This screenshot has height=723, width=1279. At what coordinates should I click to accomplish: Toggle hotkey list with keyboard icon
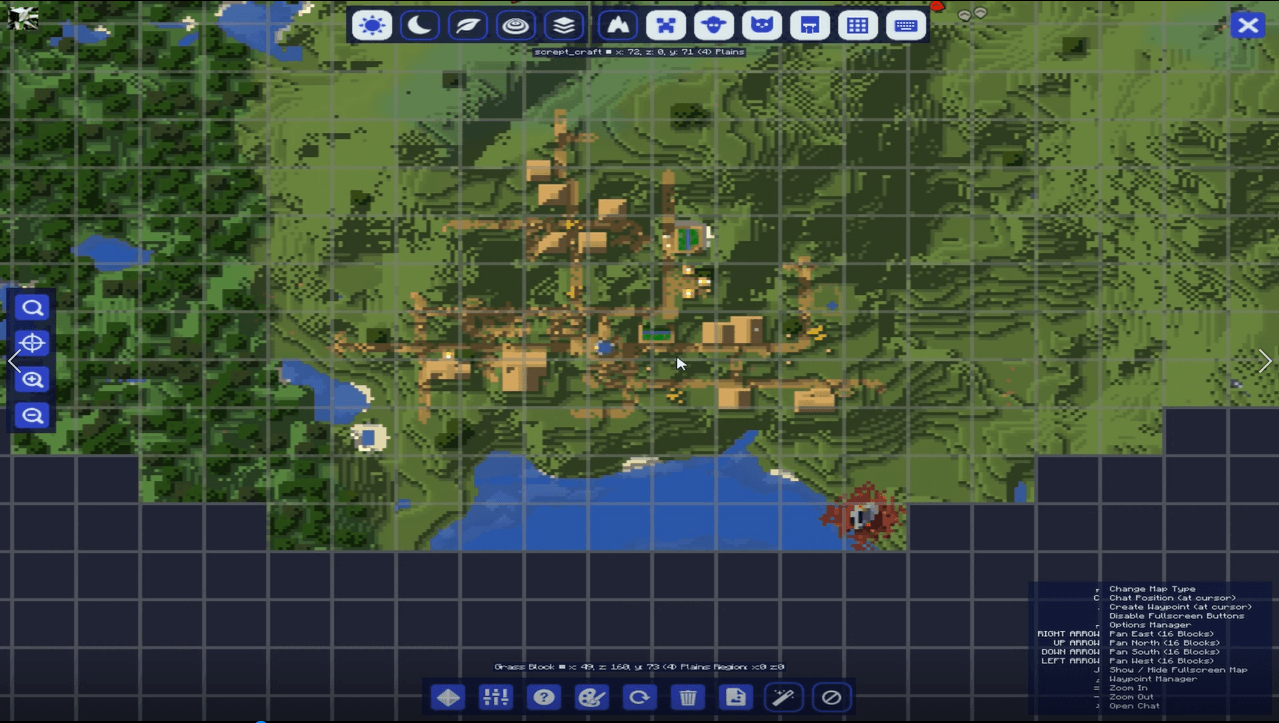click(x=905, y=24)
